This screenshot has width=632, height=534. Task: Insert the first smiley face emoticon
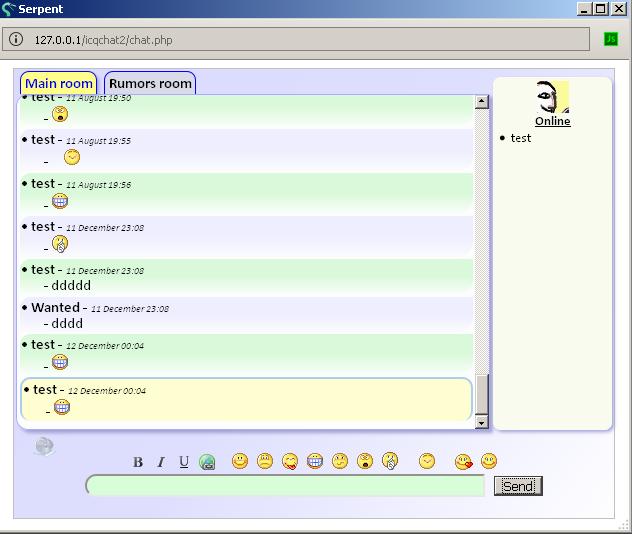[240, 461]
